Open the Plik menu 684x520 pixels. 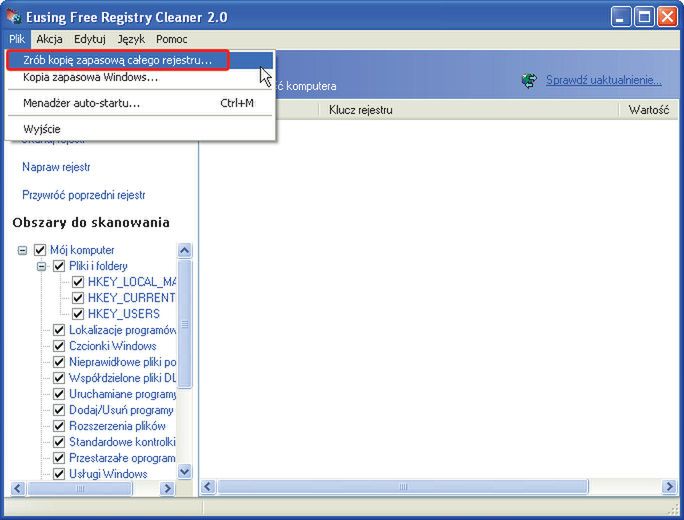[17, 39]
